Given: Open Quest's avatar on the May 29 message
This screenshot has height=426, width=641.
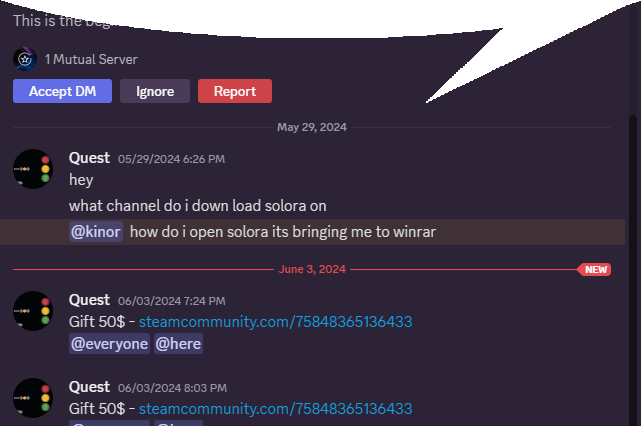Looking at the screenshot, I should click(x=33, y=169).
